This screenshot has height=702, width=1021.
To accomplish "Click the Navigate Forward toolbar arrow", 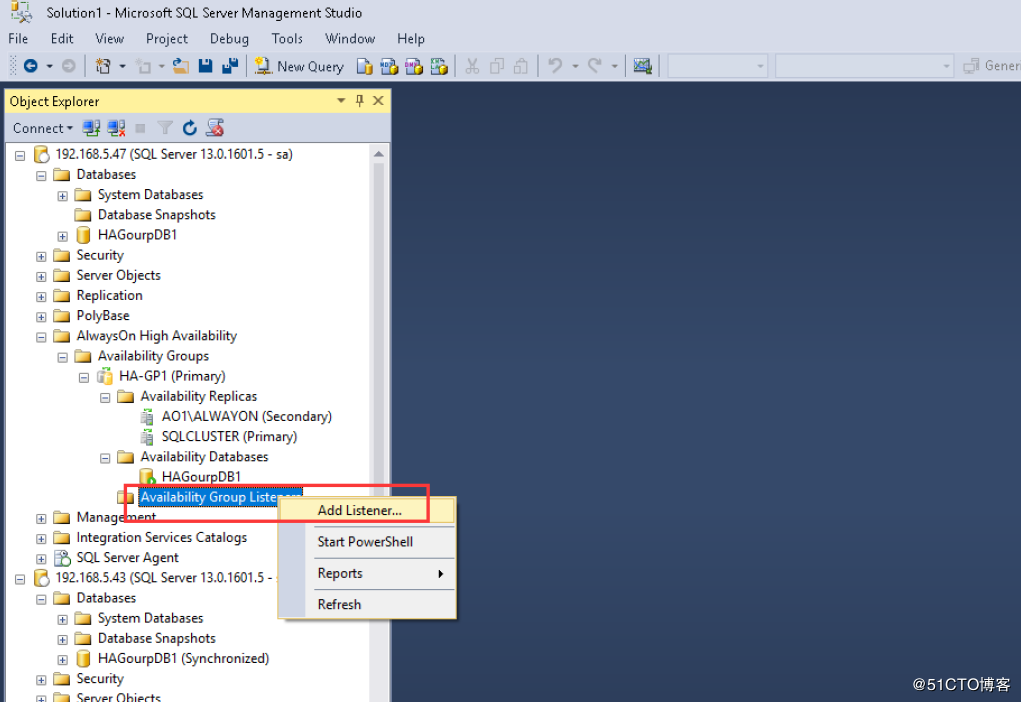I will coord(68,66).
